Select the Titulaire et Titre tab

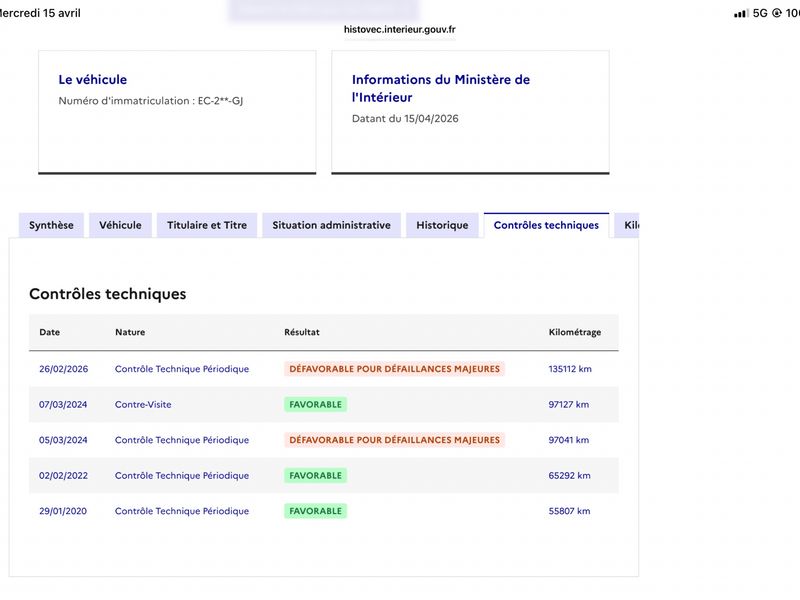[207, 225]
